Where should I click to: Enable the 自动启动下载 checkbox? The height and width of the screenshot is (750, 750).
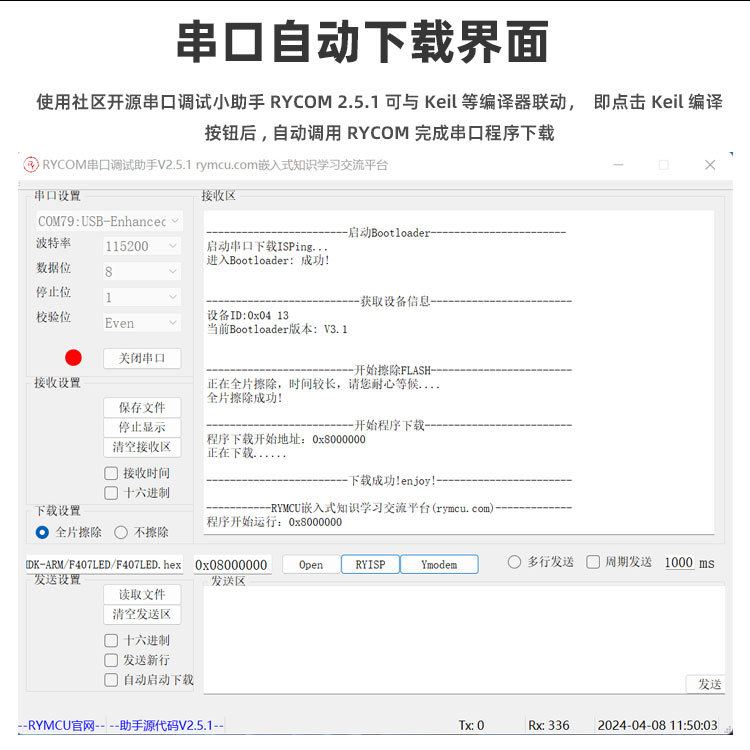click(x=111, y=680)
